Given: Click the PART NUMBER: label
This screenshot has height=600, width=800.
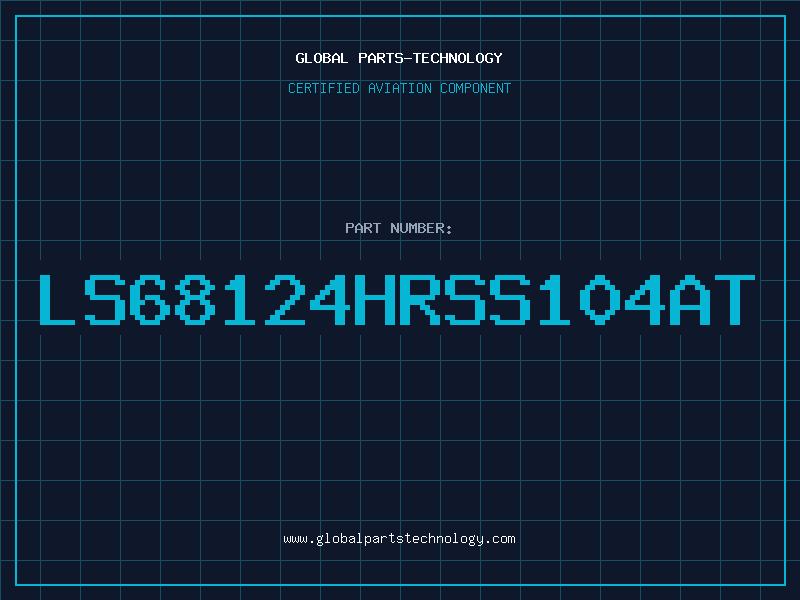Looking at the screenshot, I should click(399, 228).
